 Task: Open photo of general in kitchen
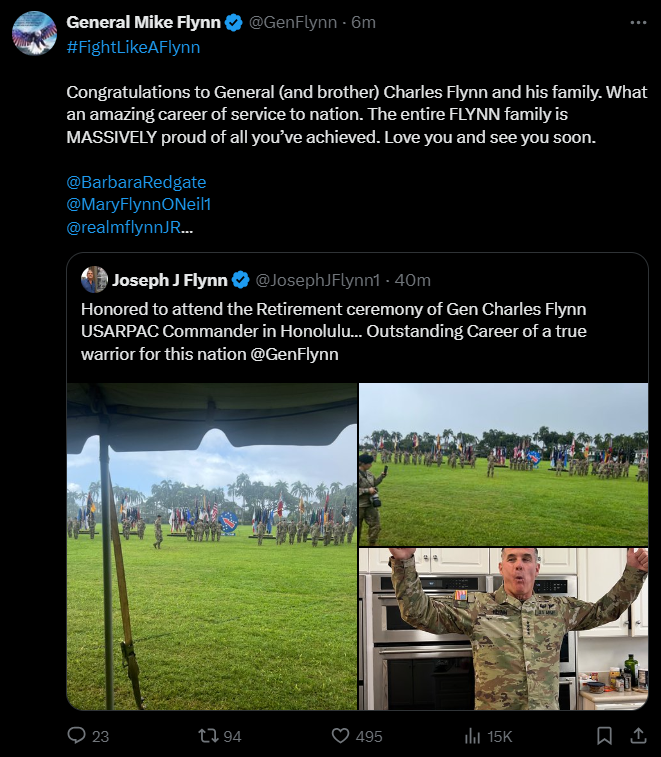[503, 629]
